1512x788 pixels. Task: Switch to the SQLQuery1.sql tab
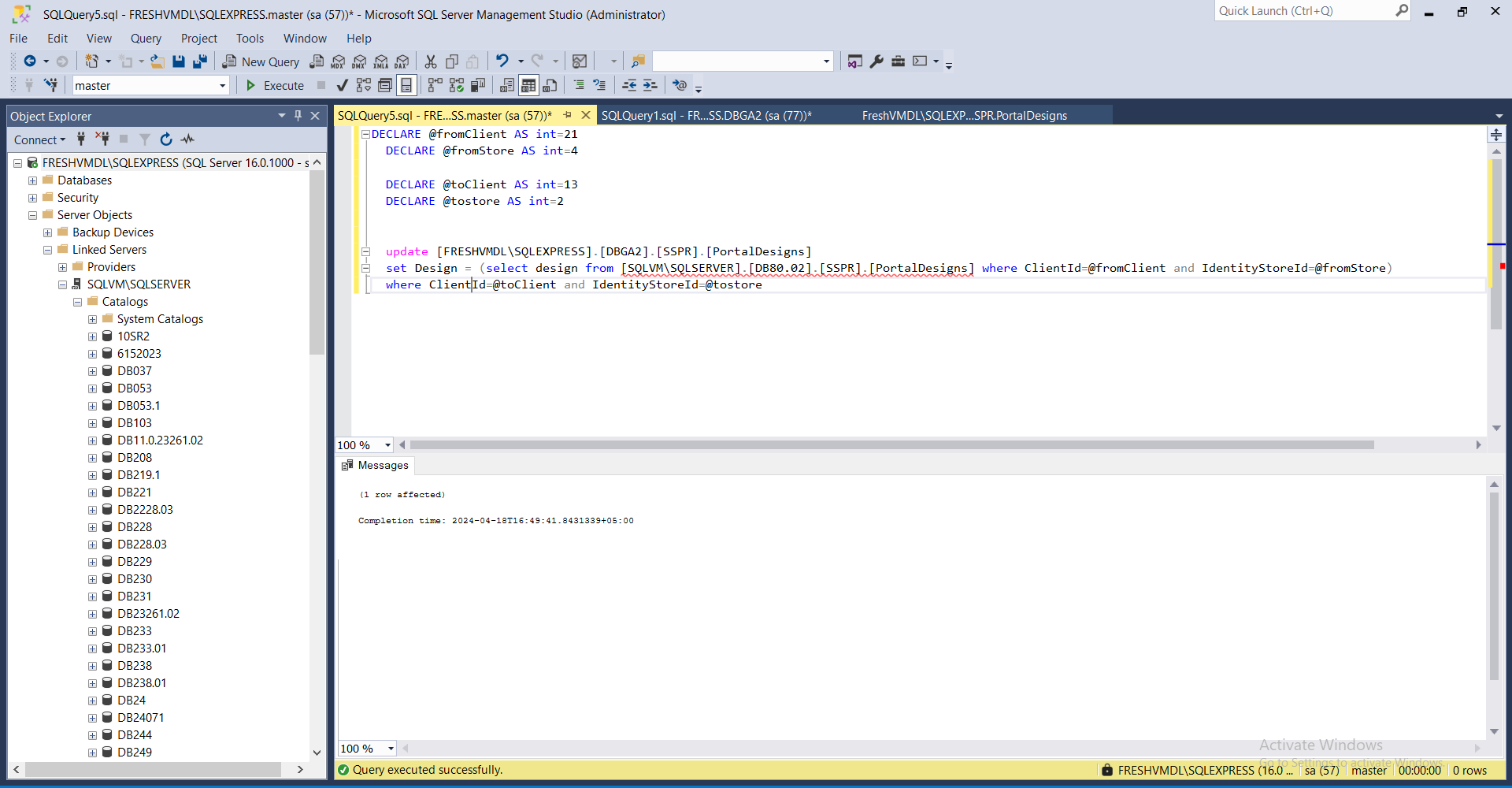[x=705, y=115]
